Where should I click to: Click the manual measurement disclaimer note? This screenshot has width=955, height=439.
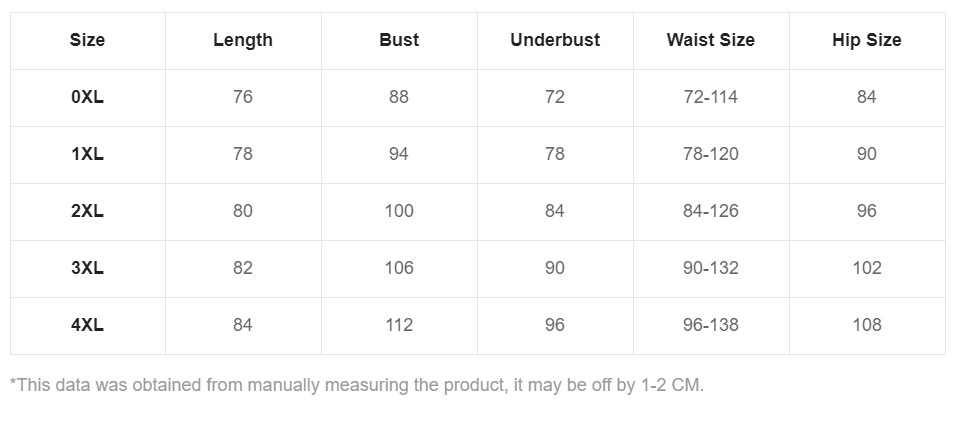(x=357, y=385)
